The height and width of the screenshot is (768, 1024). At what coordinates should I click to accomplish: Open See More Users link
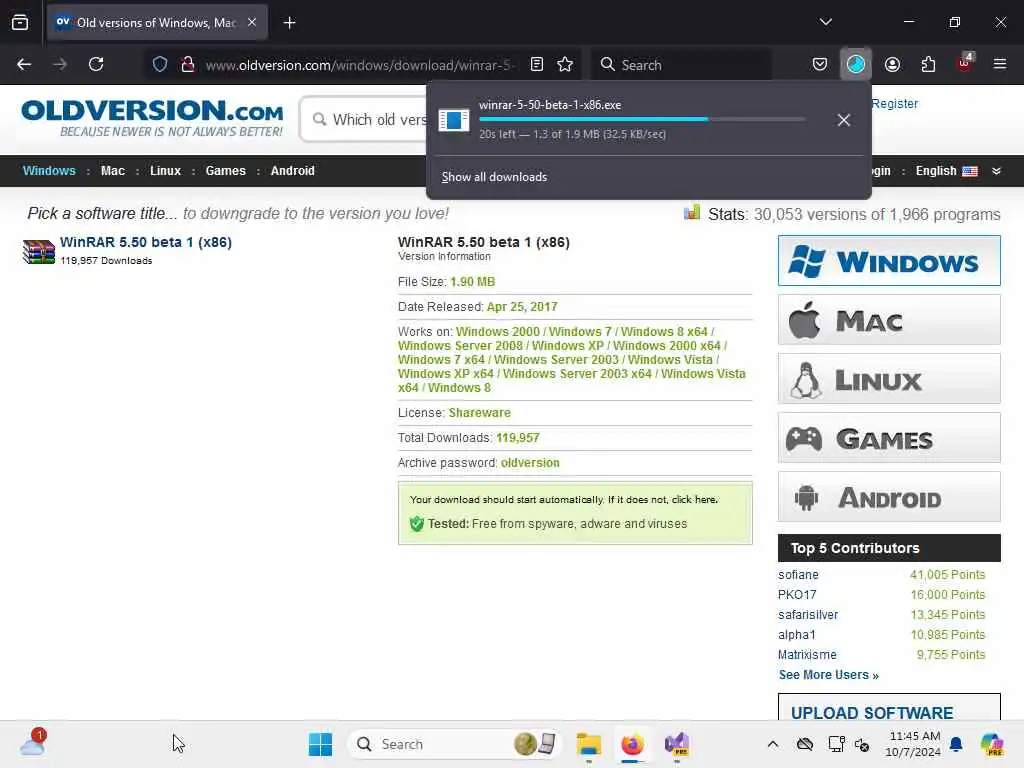(x=828, y=675)
